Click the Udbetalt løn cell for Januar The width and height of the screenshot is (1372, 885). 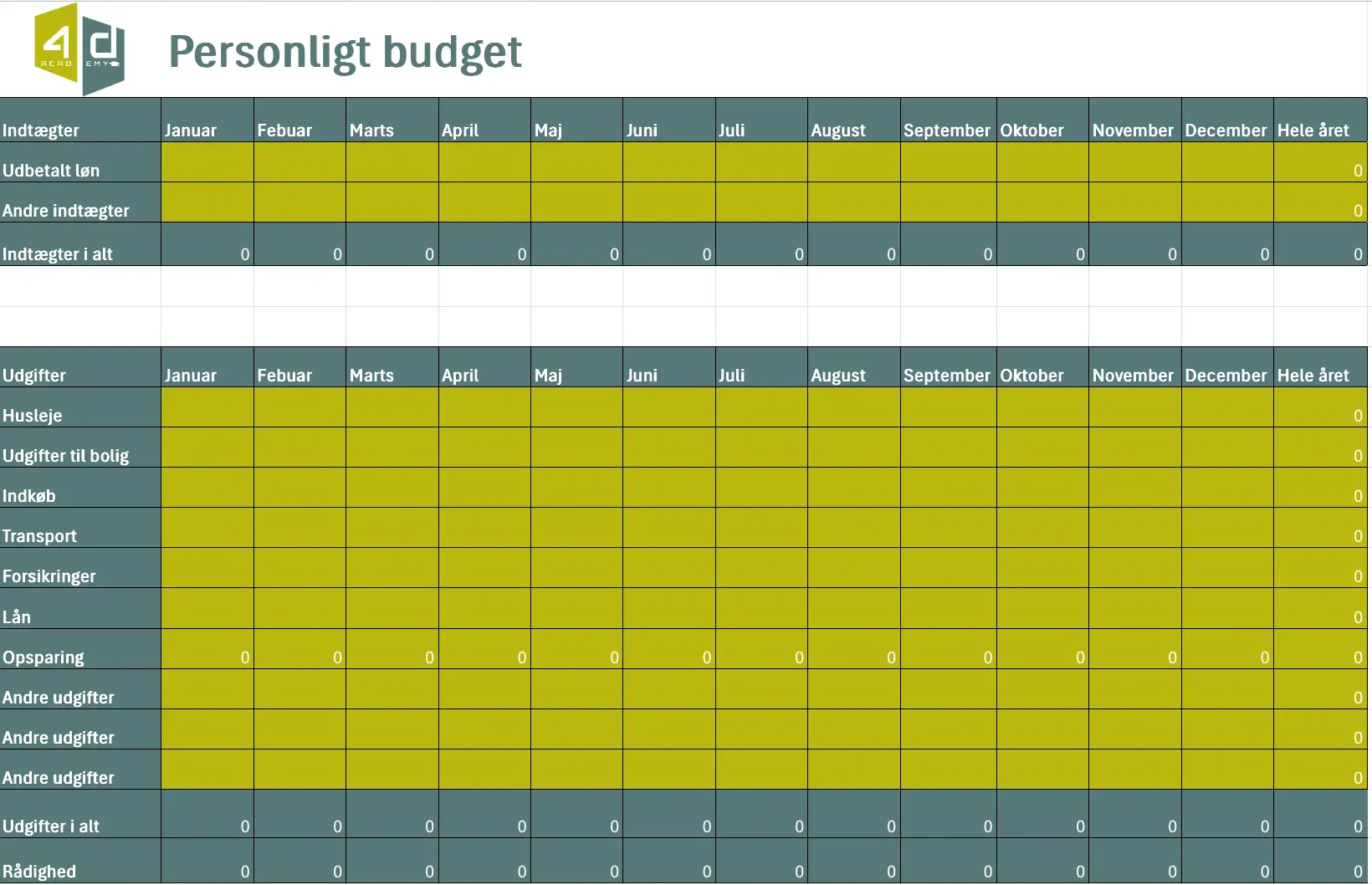coord(207,162)
